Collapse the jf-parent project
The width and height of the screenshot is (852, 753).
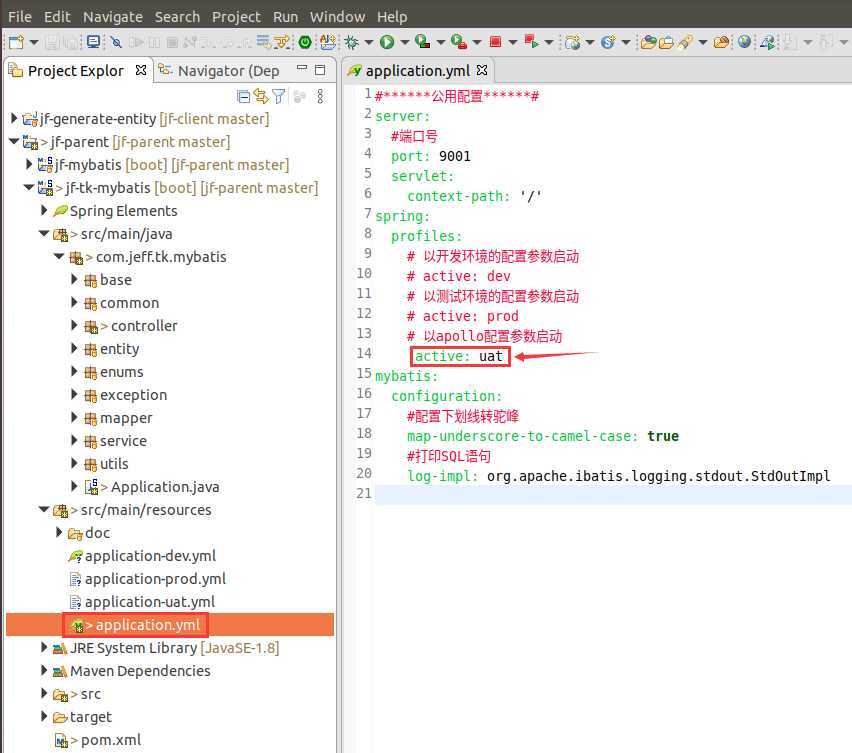14,141
